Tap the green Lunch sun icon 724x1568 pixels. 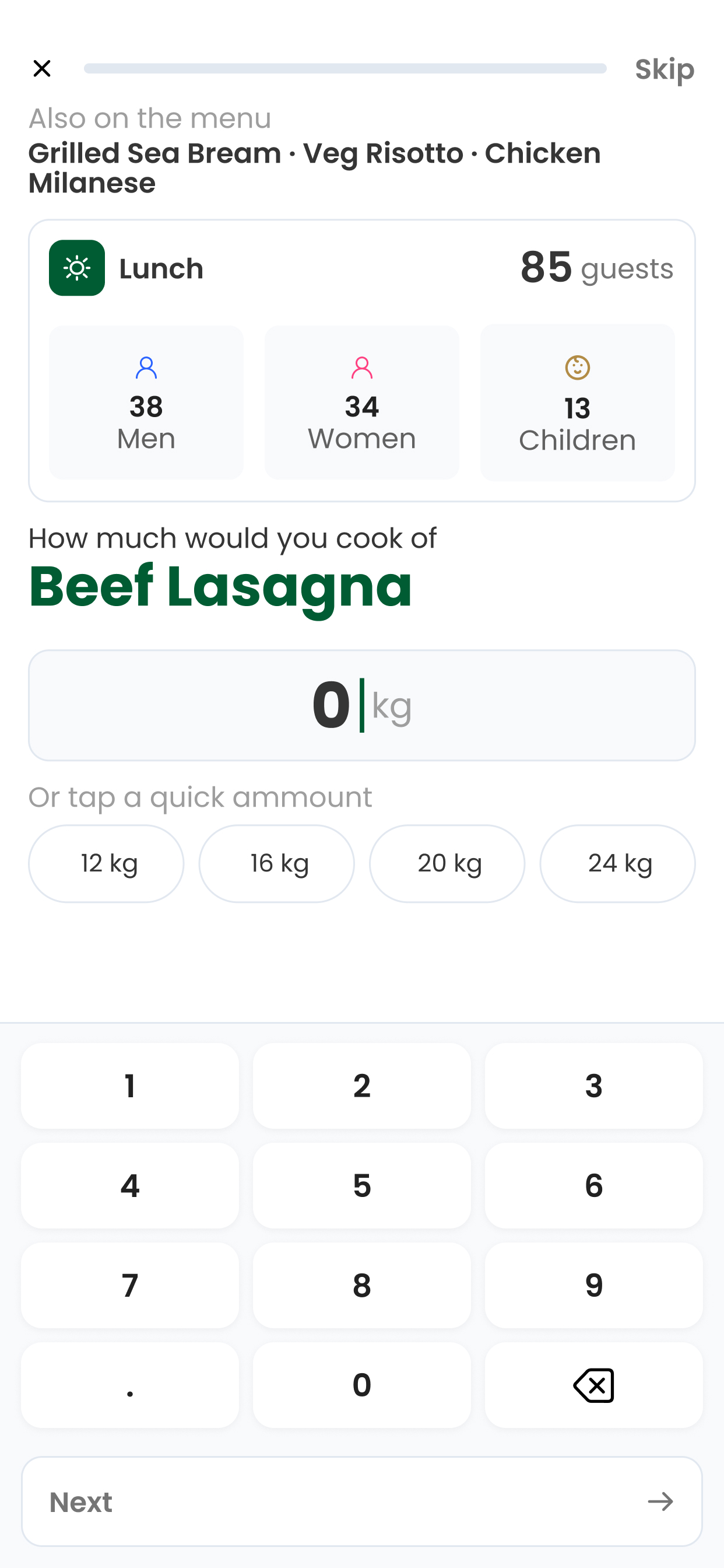(x=77, y=268)
